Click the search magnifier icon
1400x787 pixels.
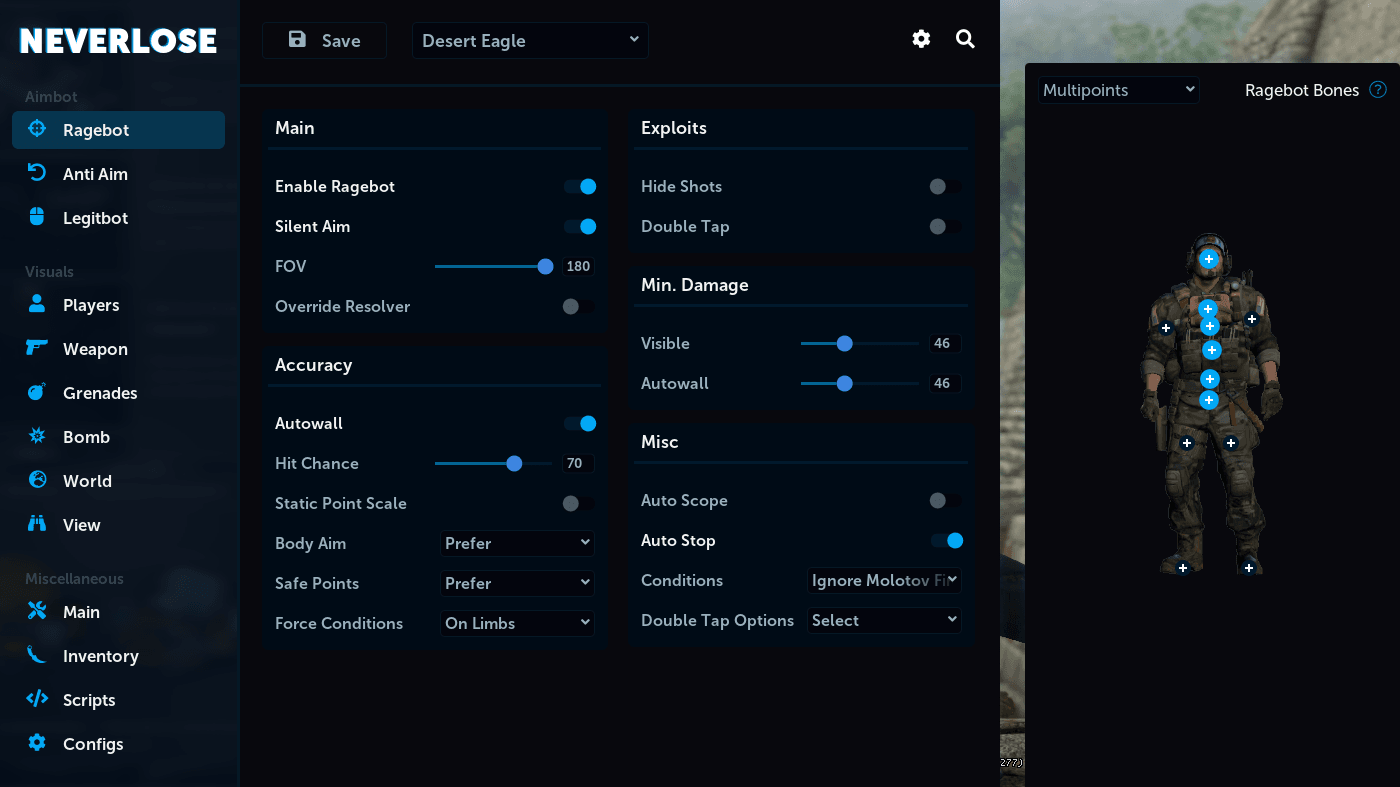pyautogui.click(x=965, y=39)
